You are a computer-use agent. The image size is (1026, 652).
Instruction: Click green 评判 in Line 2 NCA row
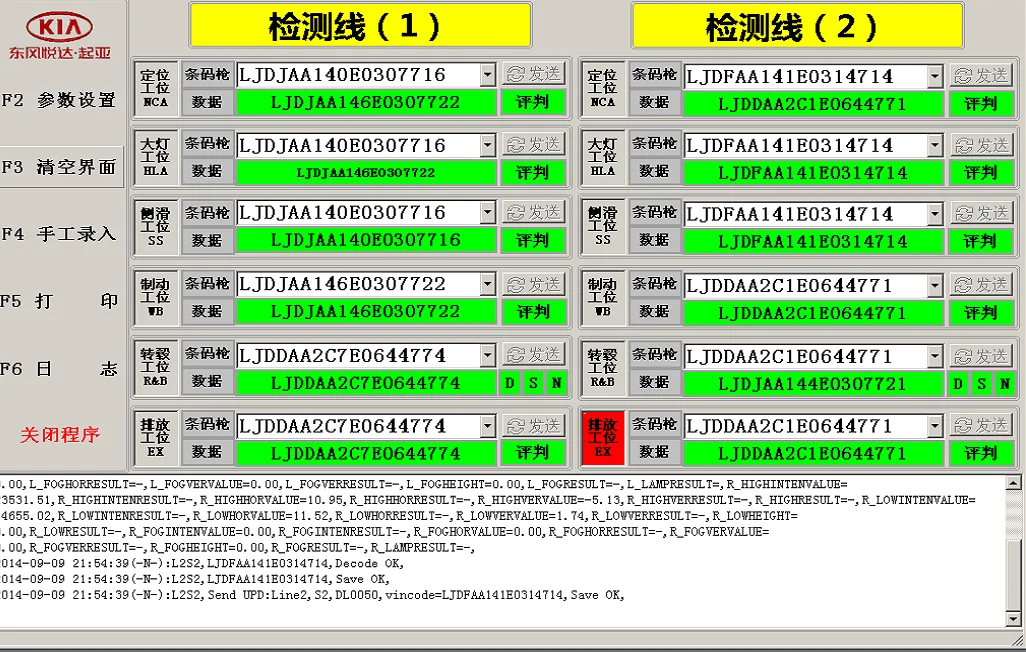[980, 103]
